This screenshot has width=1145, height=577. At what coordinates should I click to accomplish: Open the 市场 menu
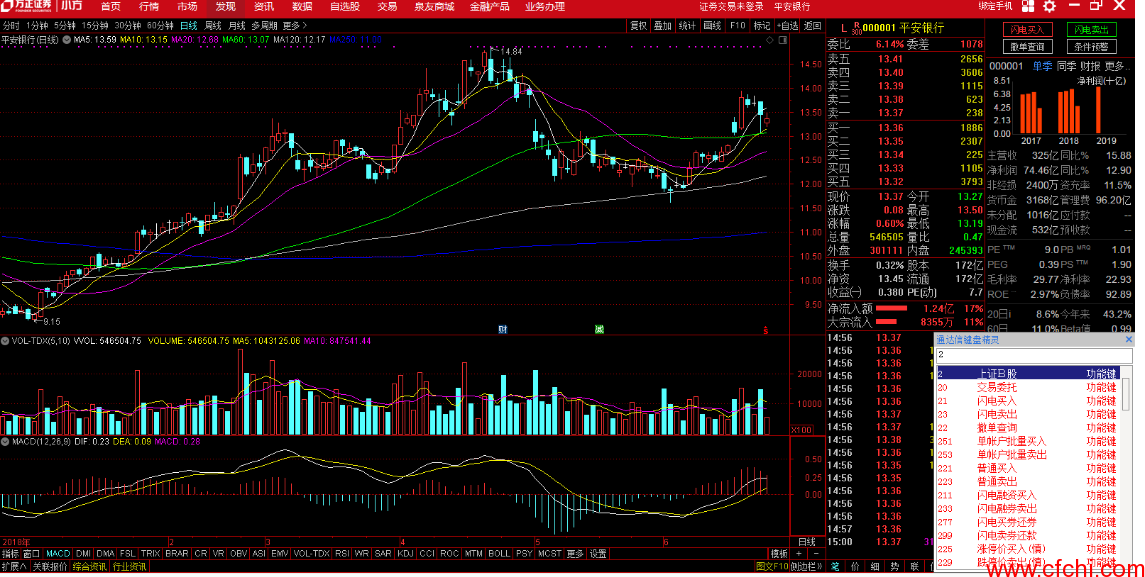pyautogui.click(x=187, y=7)
